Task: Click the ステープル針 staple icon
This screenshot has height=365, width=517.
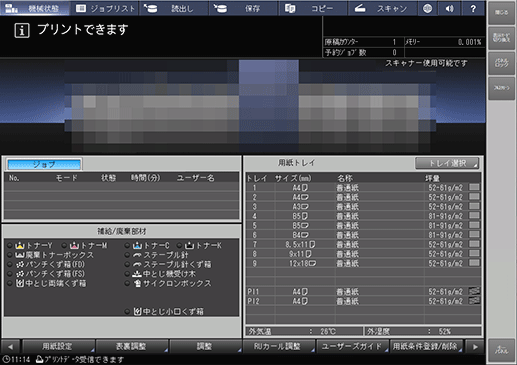Action: point(137,255)
